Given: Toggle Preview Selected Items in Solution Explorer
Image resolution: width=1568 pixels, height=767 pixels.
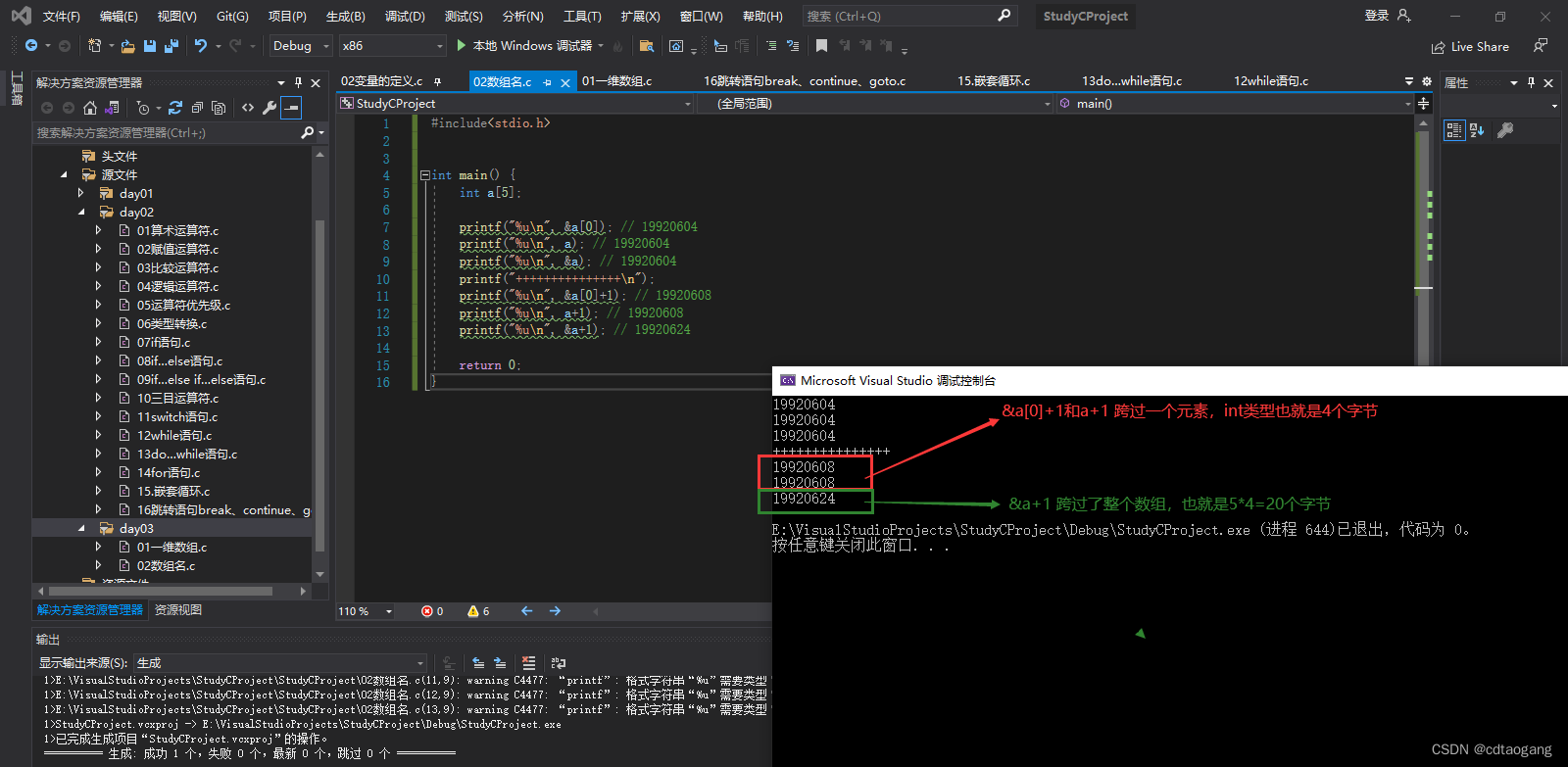Looking at the screenshot, I should click(x=291, y=108).
